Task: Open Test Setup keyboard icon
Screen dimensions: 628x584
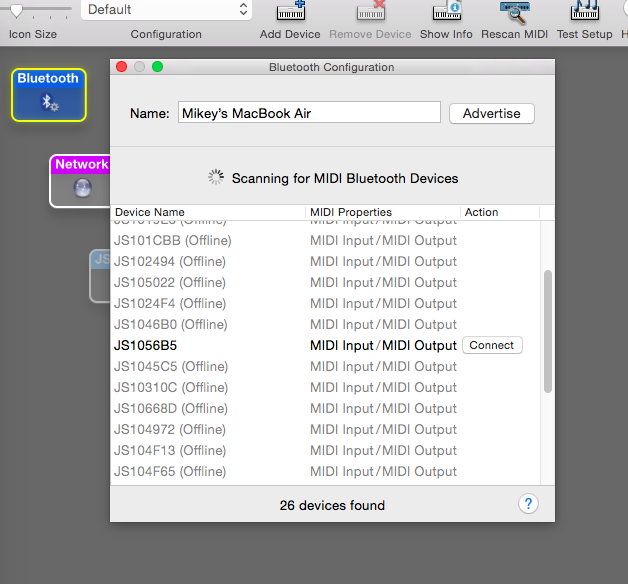Action: pos(584,13)
